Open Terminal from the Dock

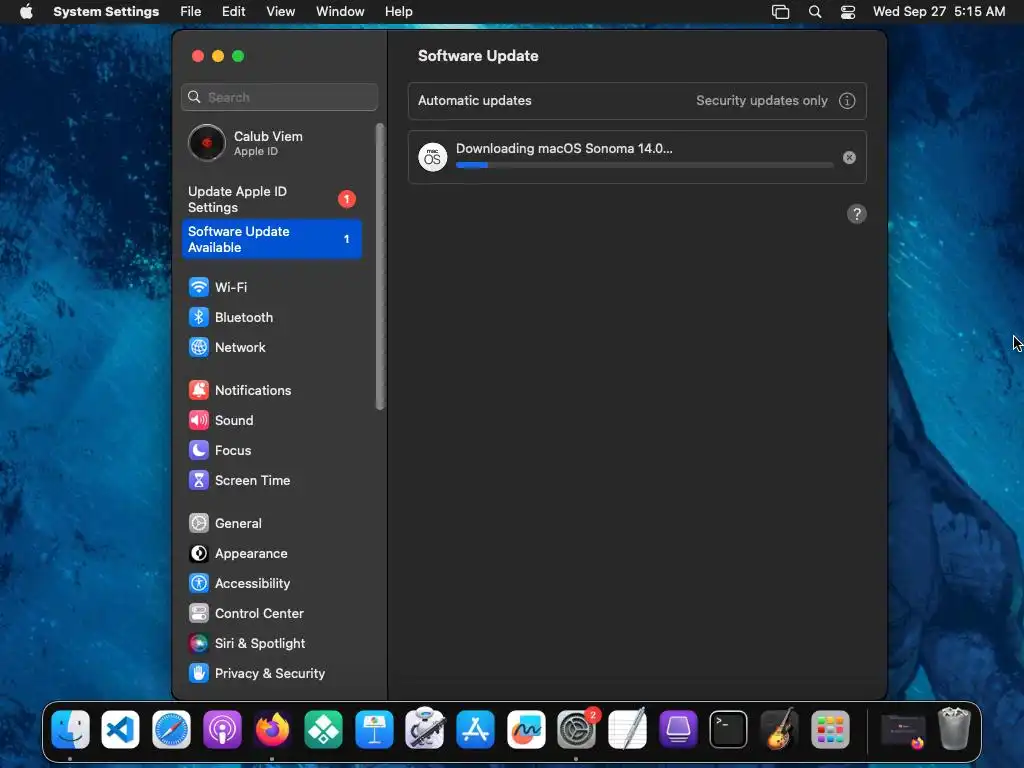coord(728,729)
